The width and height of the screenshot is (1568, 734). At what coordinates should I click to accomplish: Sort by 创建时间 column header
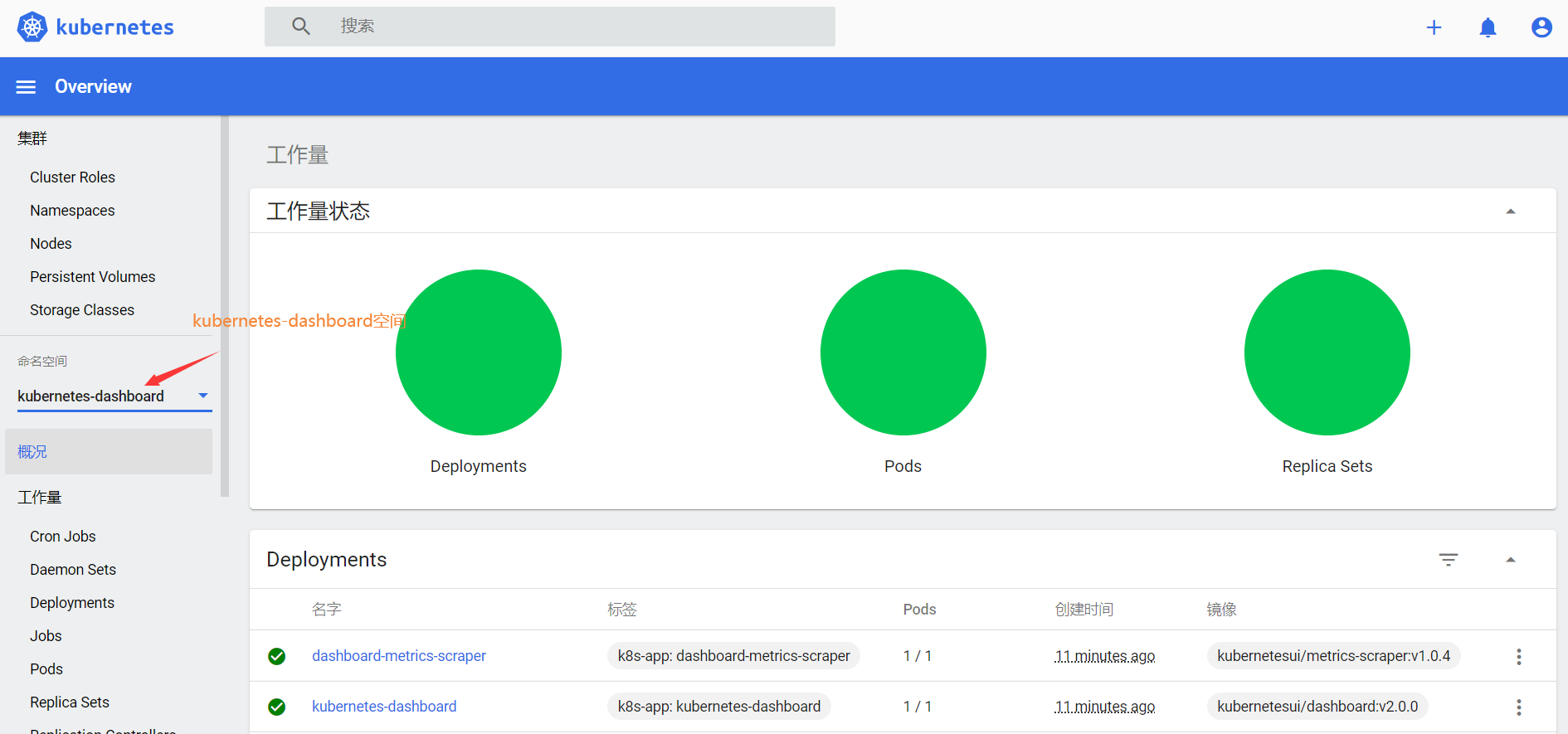click(1084, 610)
